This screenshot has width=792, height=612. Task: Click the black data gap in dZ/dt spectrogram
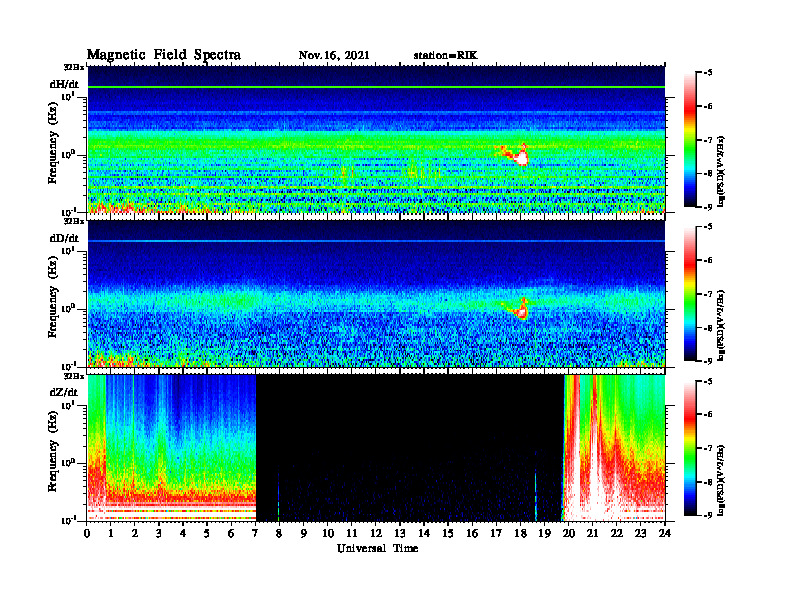[x=409, y=447]
